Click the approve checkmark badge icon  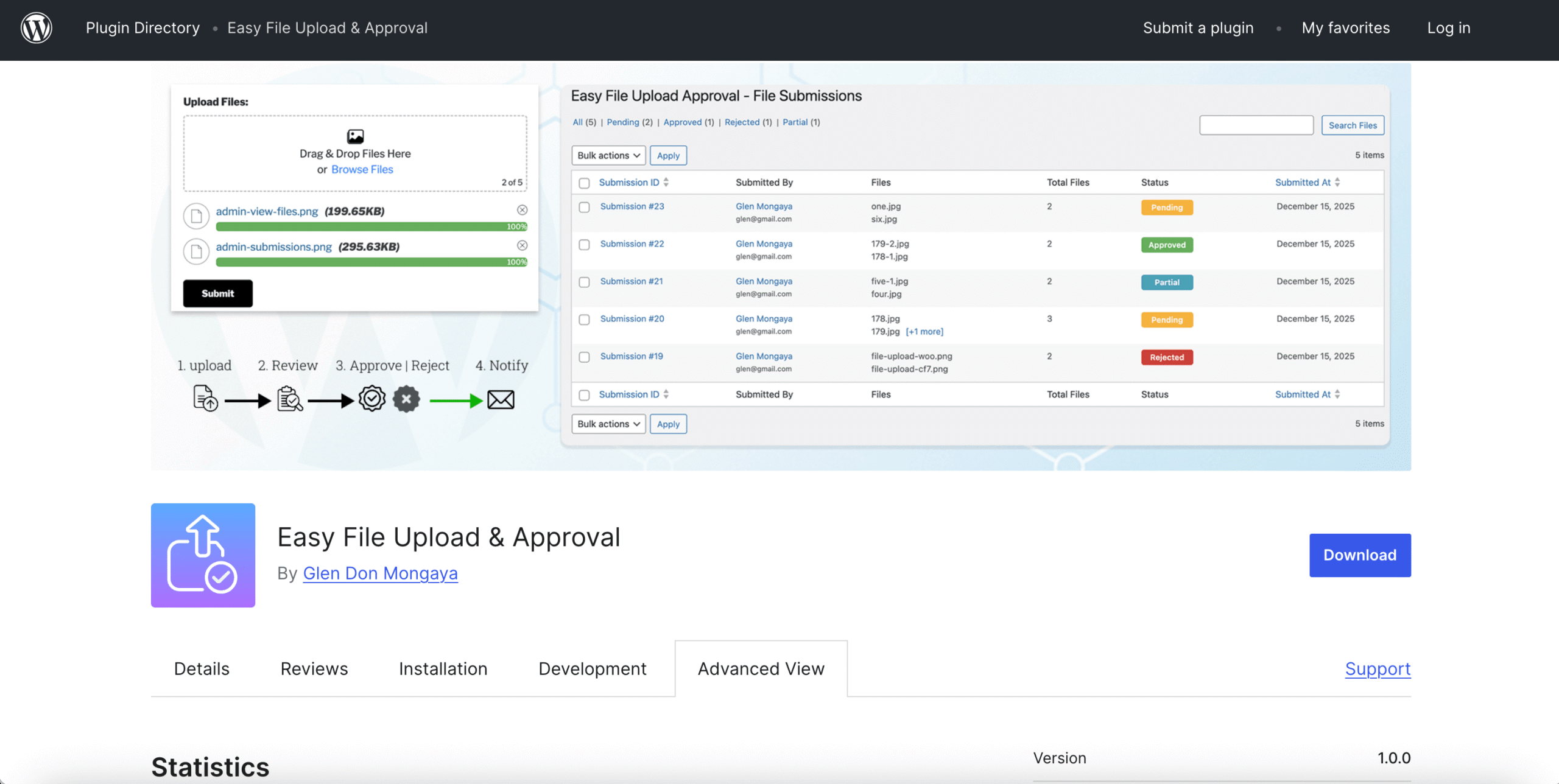click(372, 399)
